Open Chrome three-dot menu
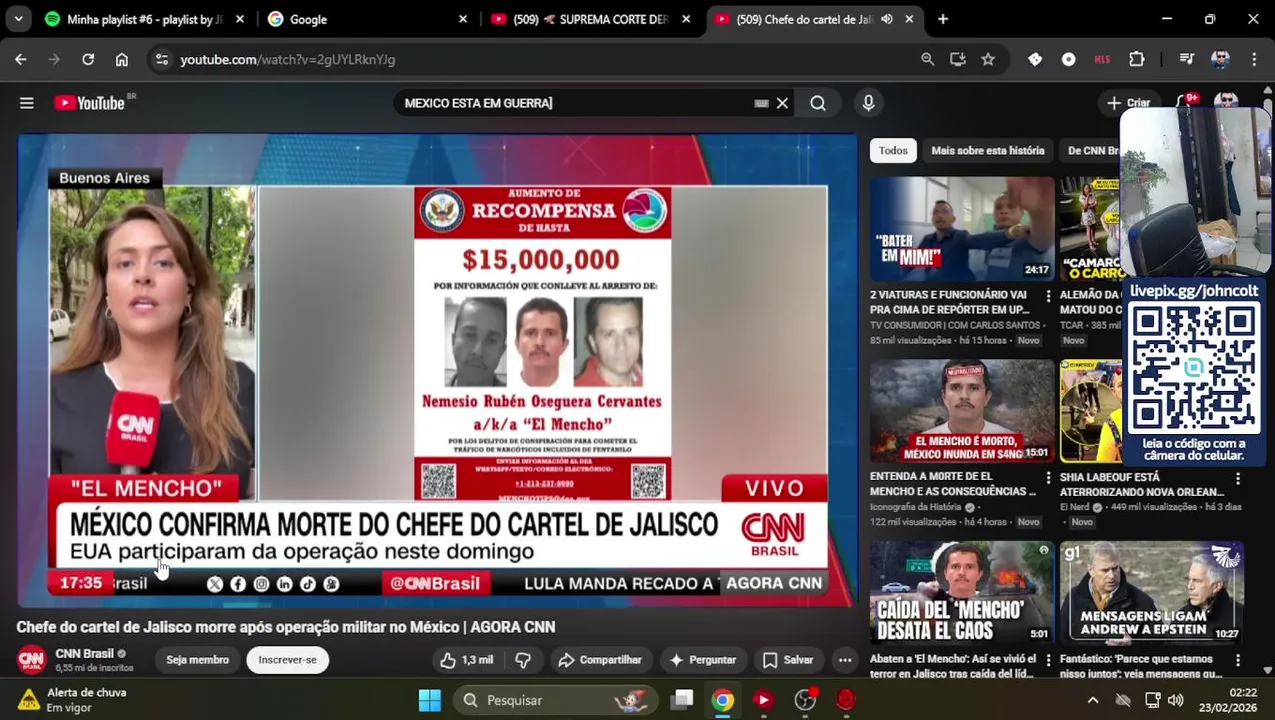 1254,60
